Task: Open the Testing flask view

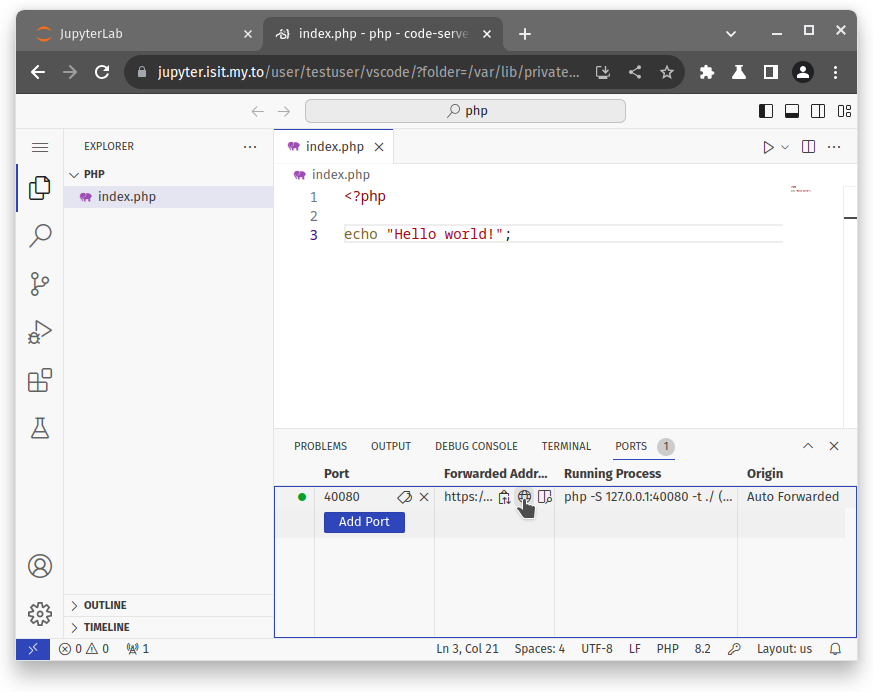Action: [x=40, y=428]
